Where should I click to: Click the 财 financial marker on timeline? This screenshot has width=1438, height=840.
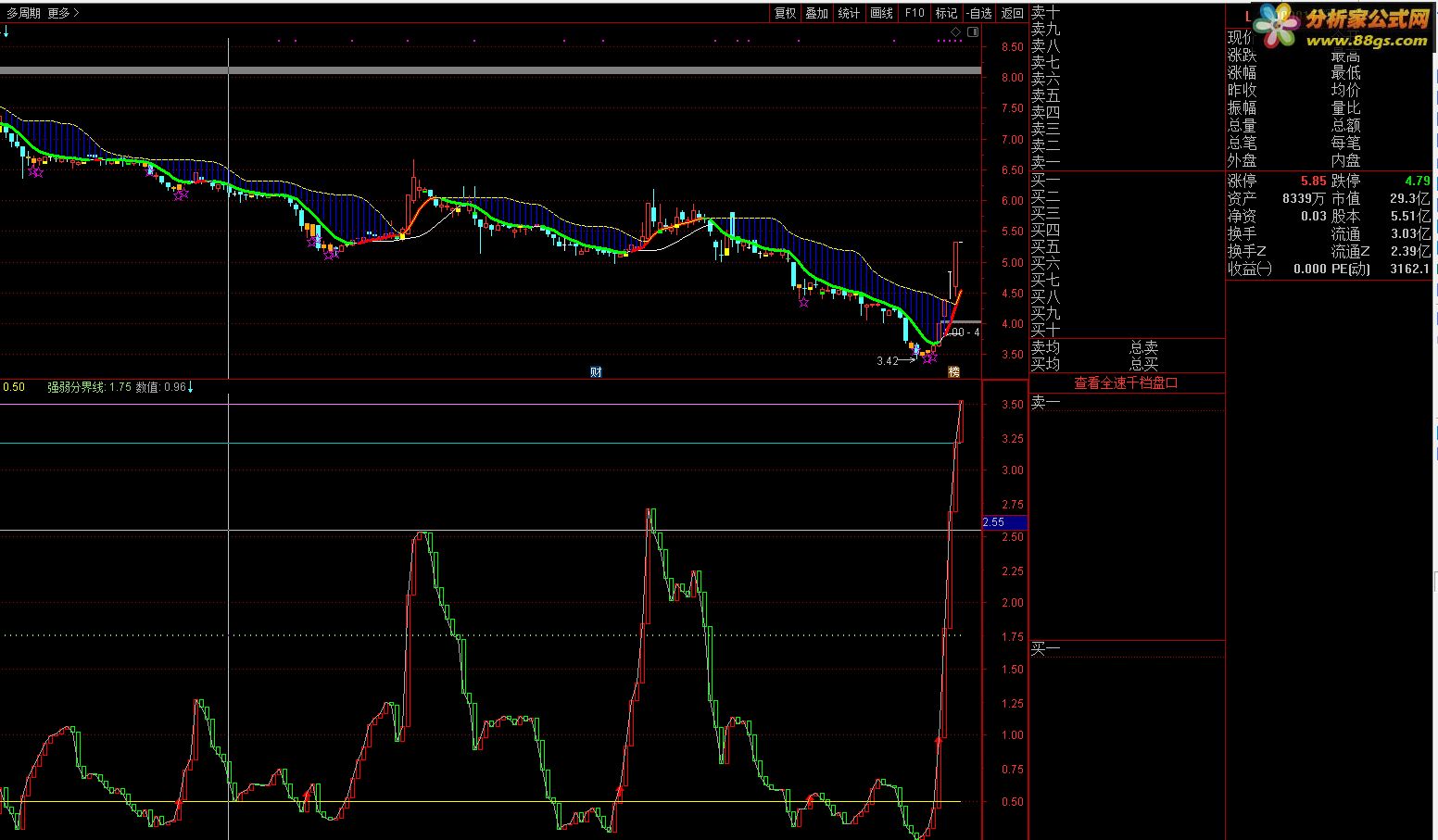click(597, 372)
